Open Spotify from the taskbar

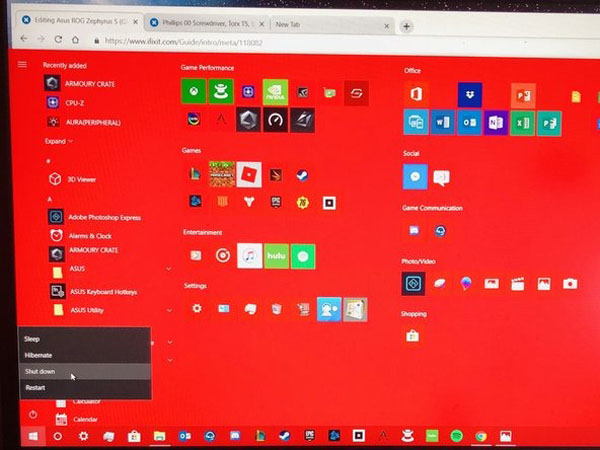click(x=457, y=435)
